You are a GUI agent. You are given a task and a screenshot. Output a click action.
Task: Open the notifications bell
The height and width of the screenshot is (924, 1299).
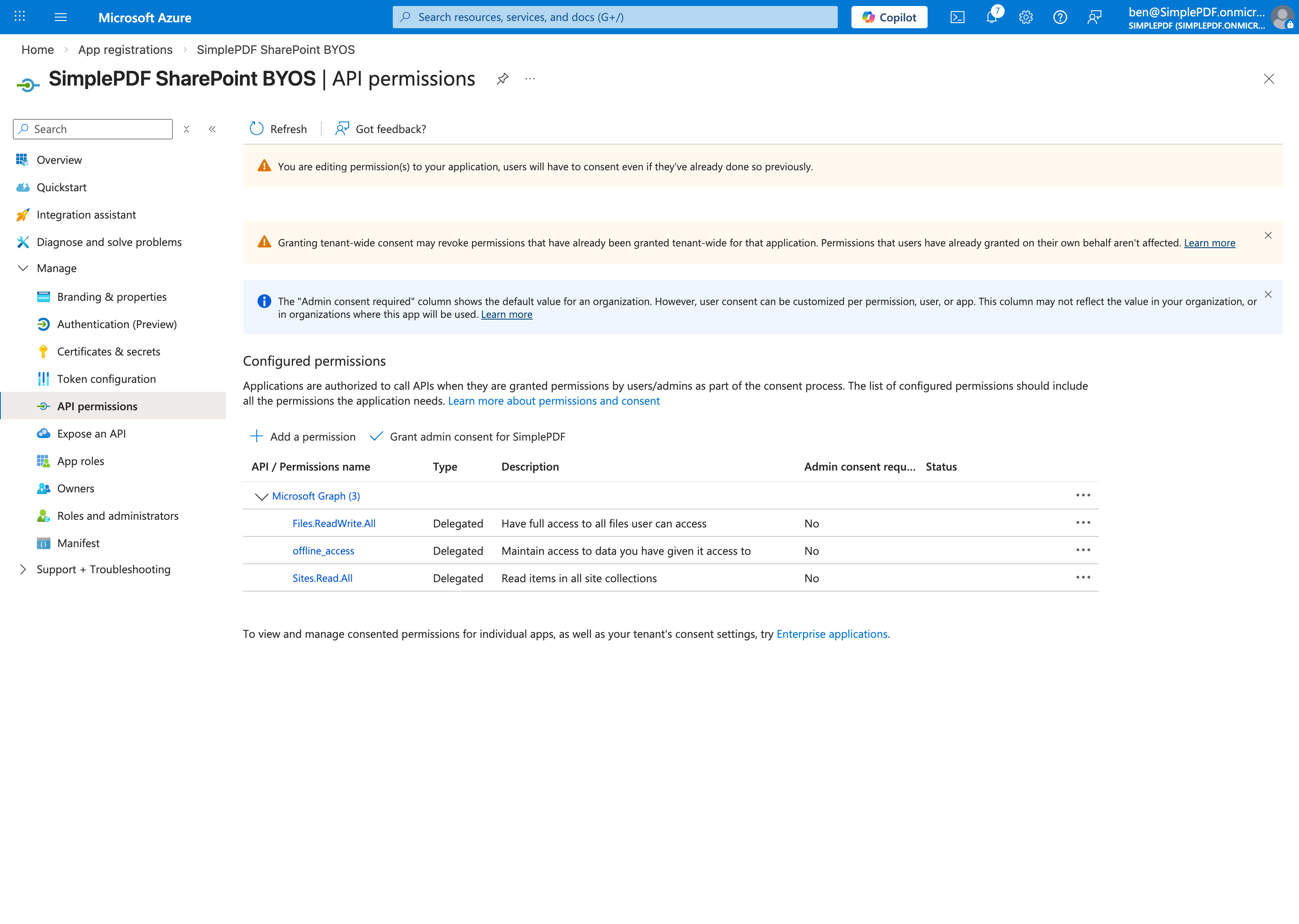click(991, 17)
